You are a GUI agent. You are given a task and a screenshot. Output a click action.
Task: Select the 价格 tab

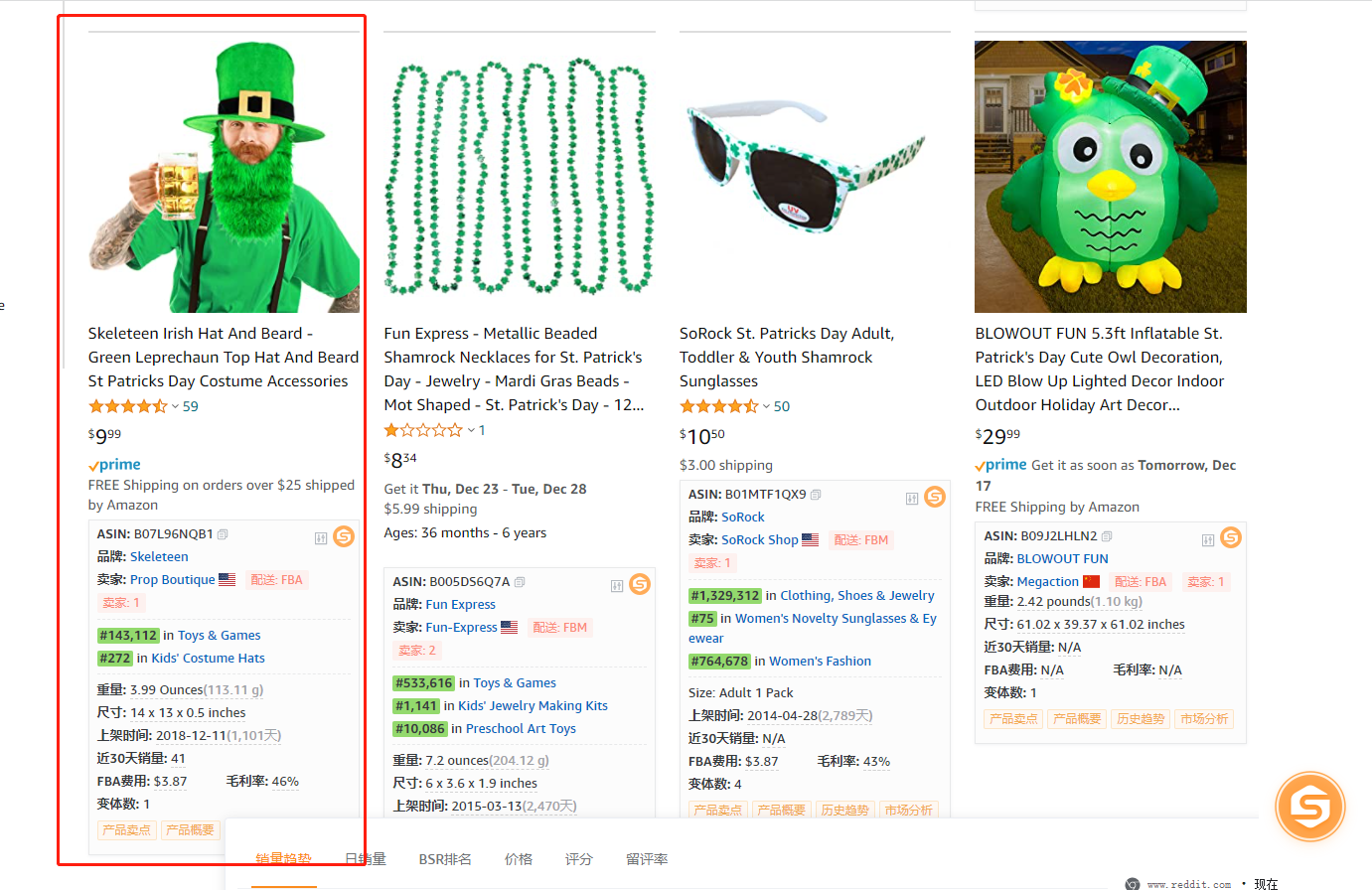(x=519, y=859)
